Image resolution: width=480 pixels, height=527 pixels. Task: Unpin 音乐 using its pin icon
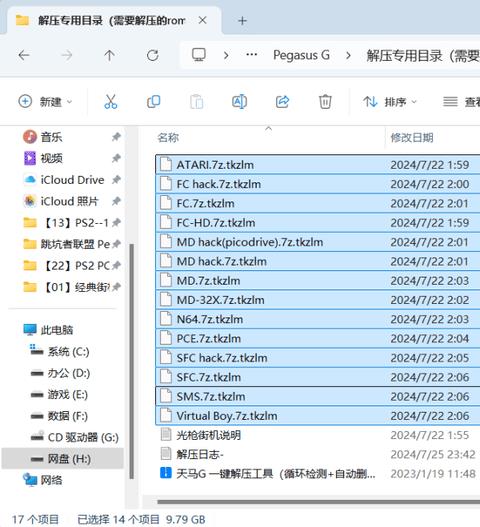tap(116, 137)
